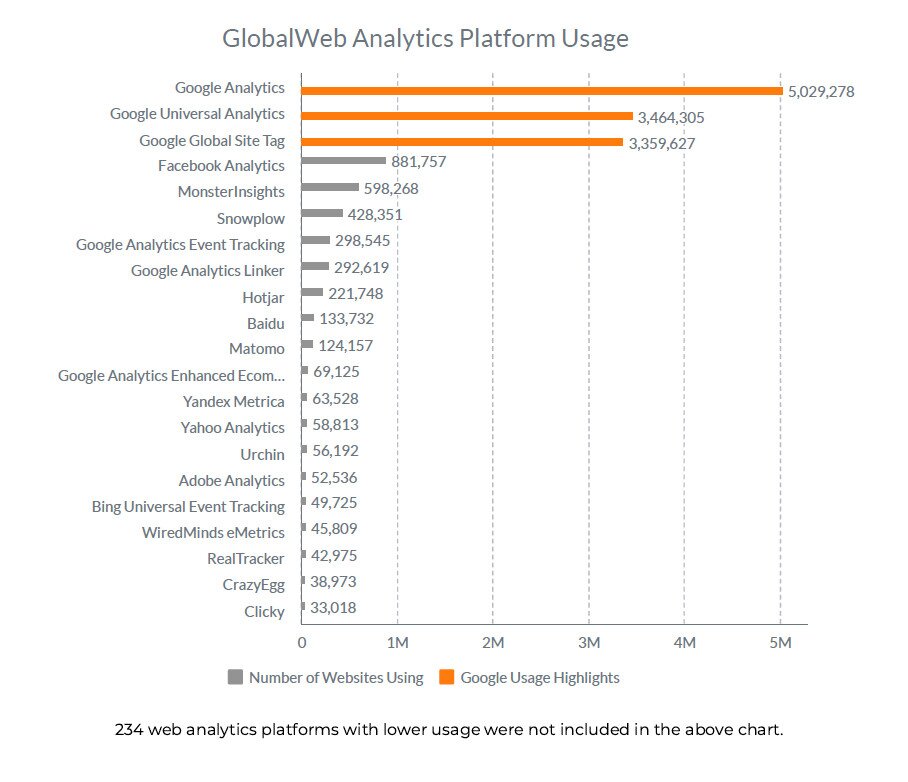Click the 'Google Analytics Enhanced Ecom...' label
This screenshot has height=782, width=908.
pyautogui.click(x=171, y=376)
